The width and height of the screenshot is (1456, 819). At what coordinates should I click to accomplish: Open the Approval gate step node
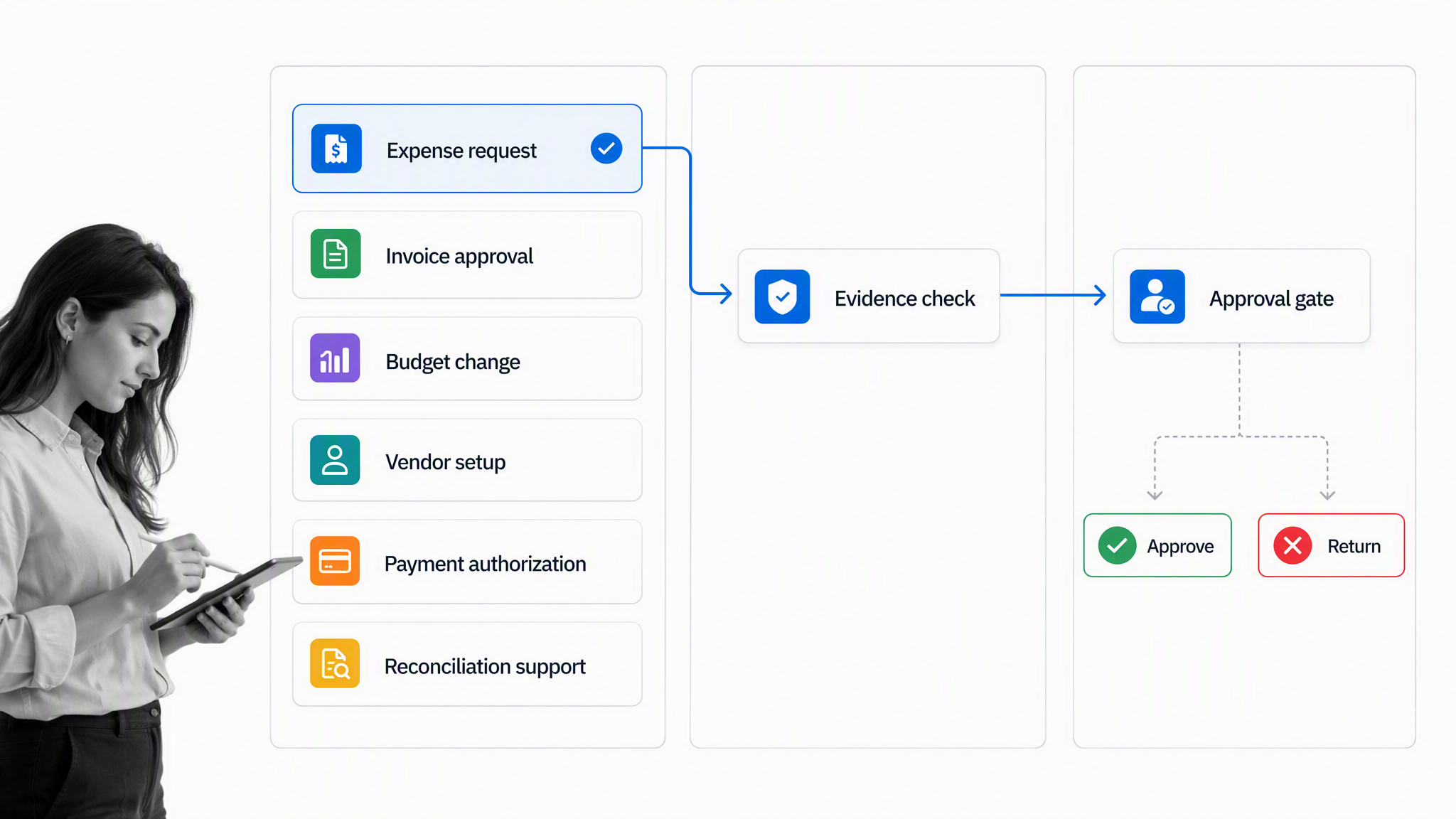tap(1241, 296)
